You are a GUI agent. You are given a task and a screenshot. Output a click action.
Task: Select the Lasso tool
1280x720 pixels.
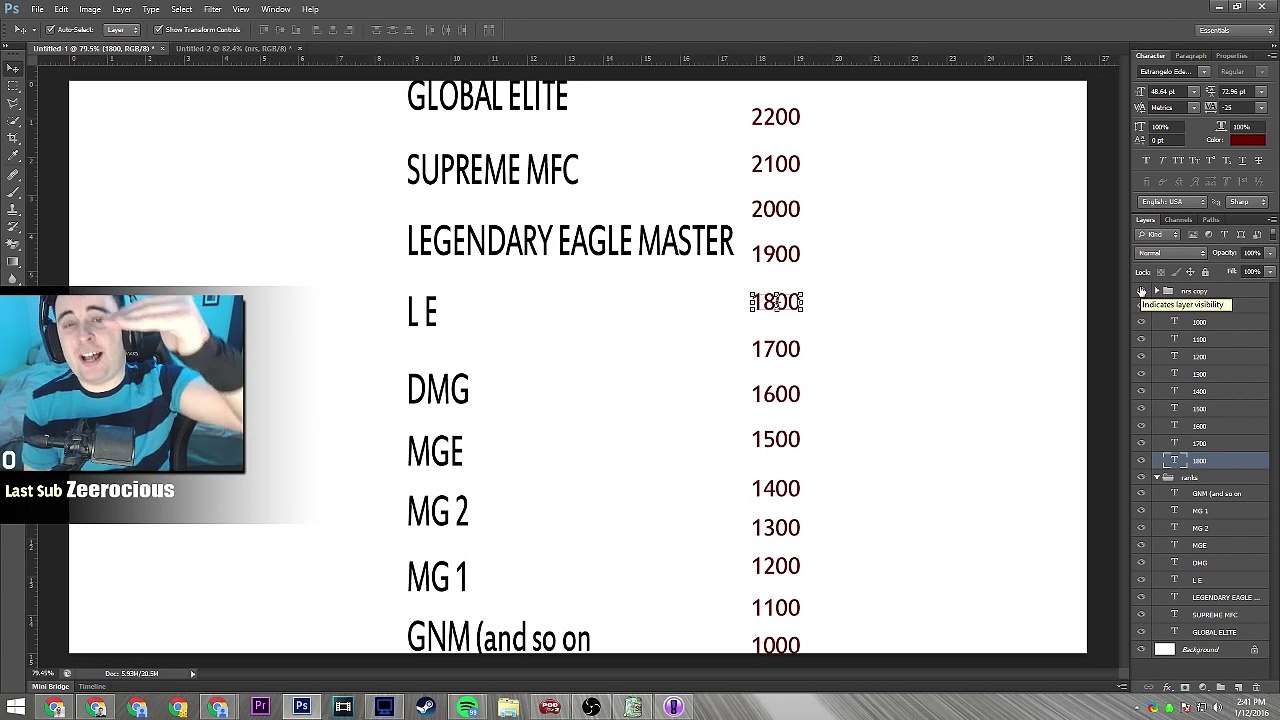coord(14,103)
